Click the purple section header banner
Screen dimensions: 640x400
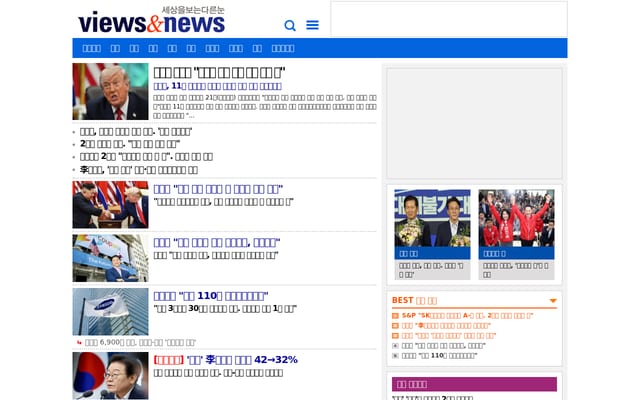[474, 384]
